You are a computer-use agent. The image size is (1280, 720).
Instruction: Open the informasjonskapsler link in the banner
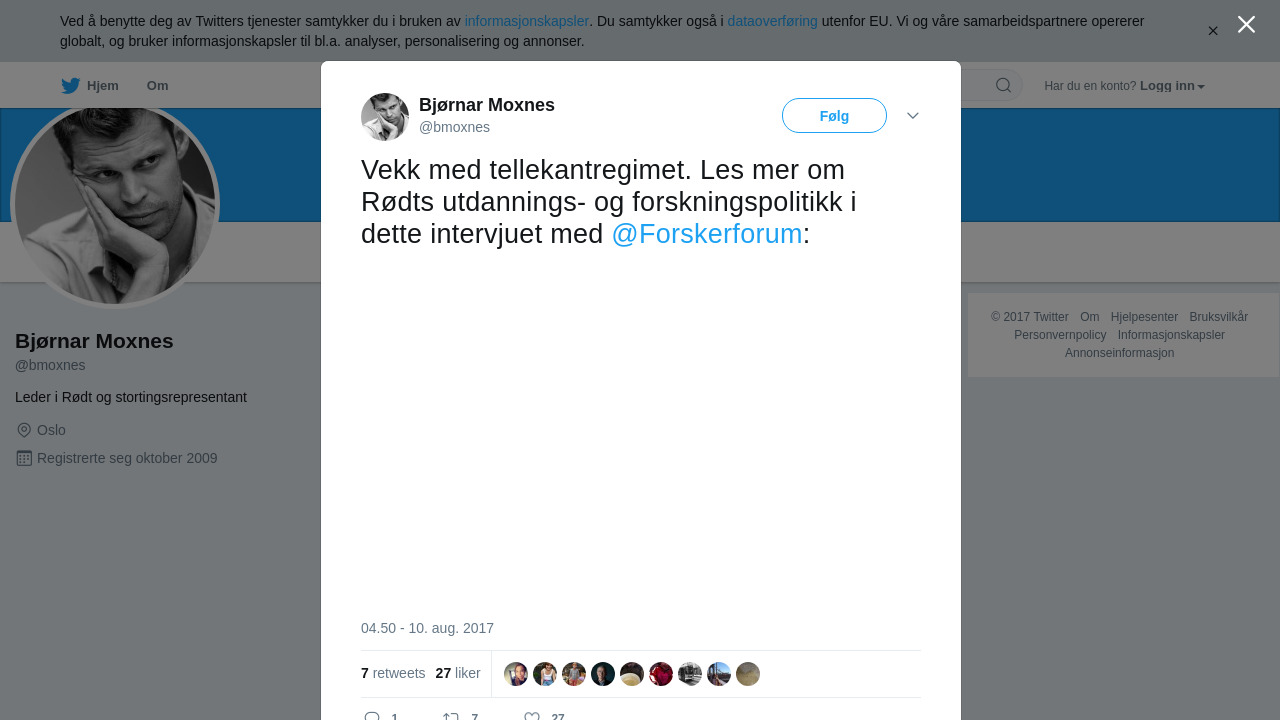(x=526, y=21)
